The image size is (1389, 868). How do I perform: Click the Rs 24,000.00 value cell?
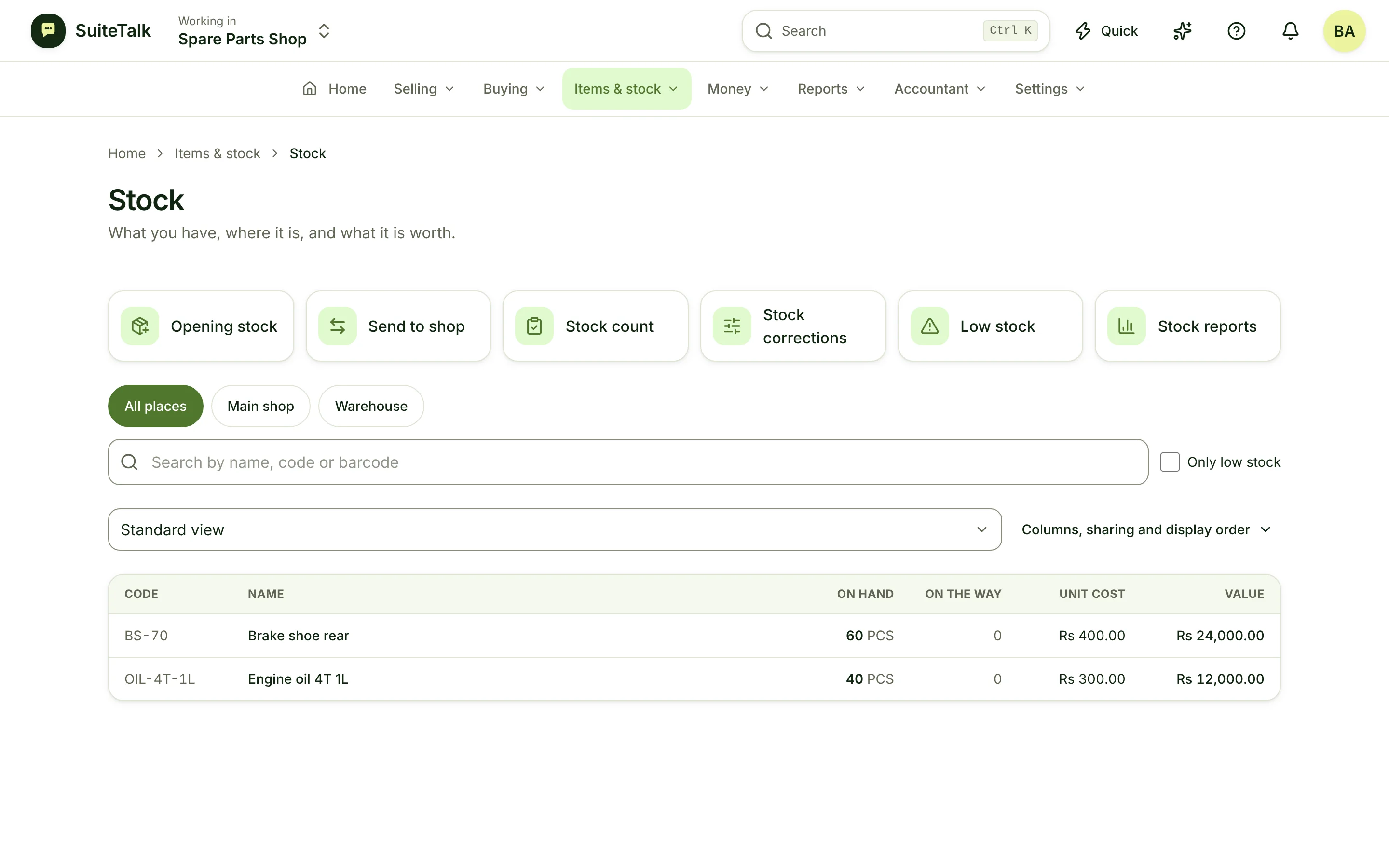1220,636
